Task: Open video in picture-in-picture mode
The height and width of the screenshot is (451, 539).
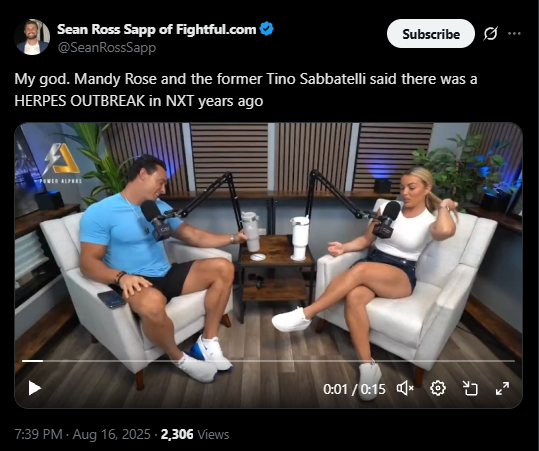Action: click(x=470, y=388)
